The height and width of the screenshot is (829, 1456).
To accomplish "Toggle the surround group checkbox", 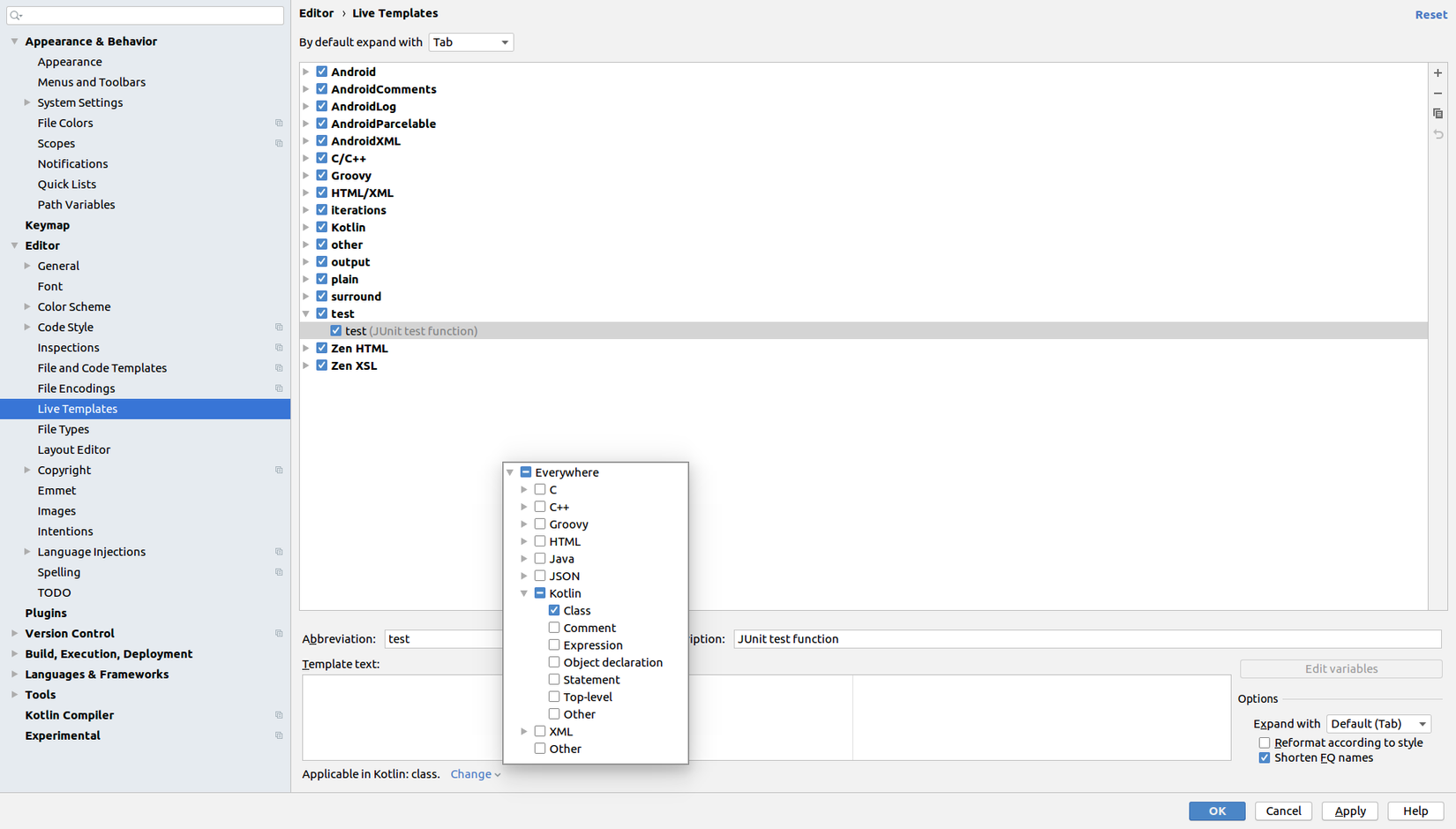I will click(322, 296).
